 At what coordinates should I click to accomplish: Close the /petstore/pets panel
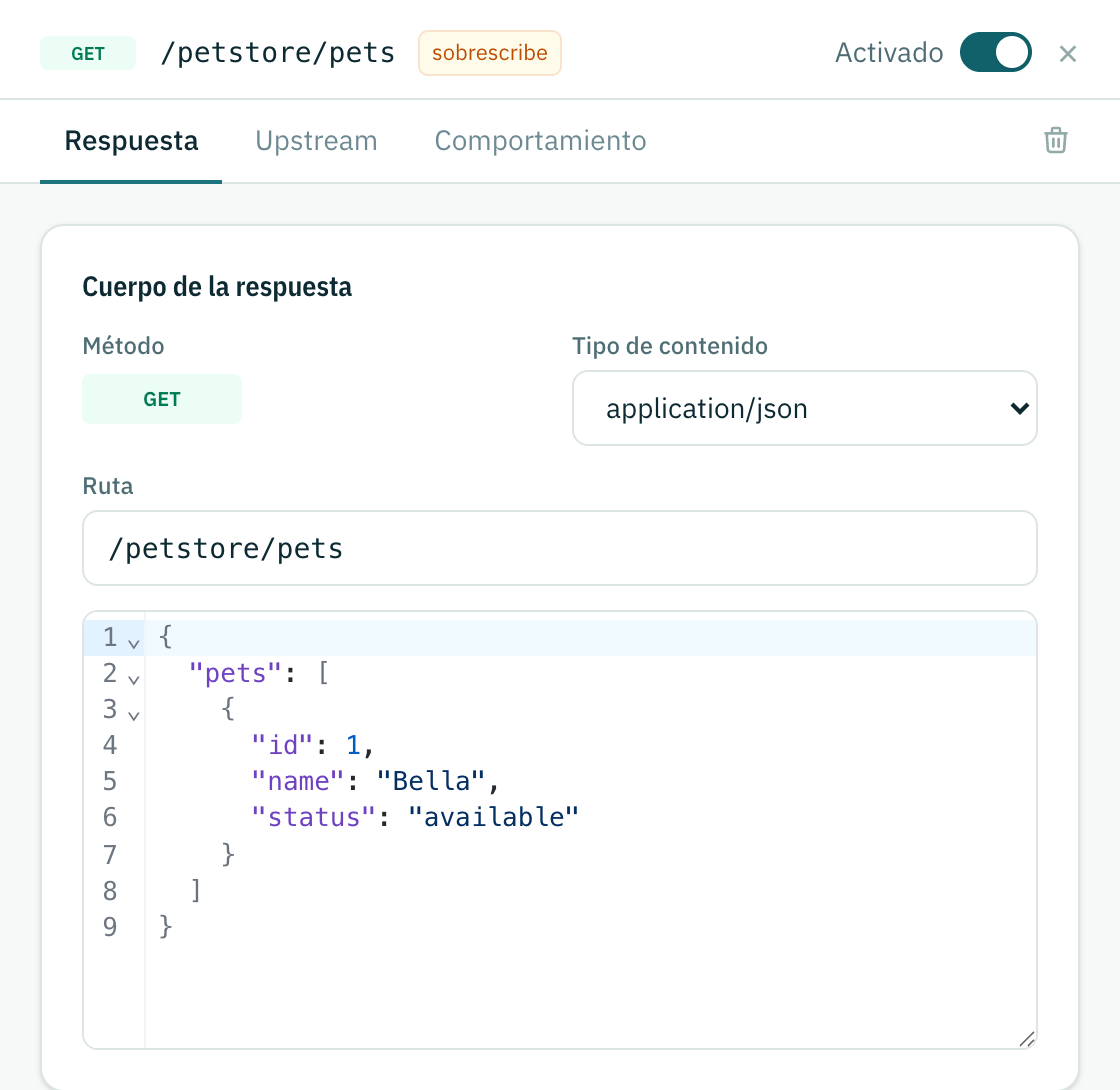[x=1067, y=54]
